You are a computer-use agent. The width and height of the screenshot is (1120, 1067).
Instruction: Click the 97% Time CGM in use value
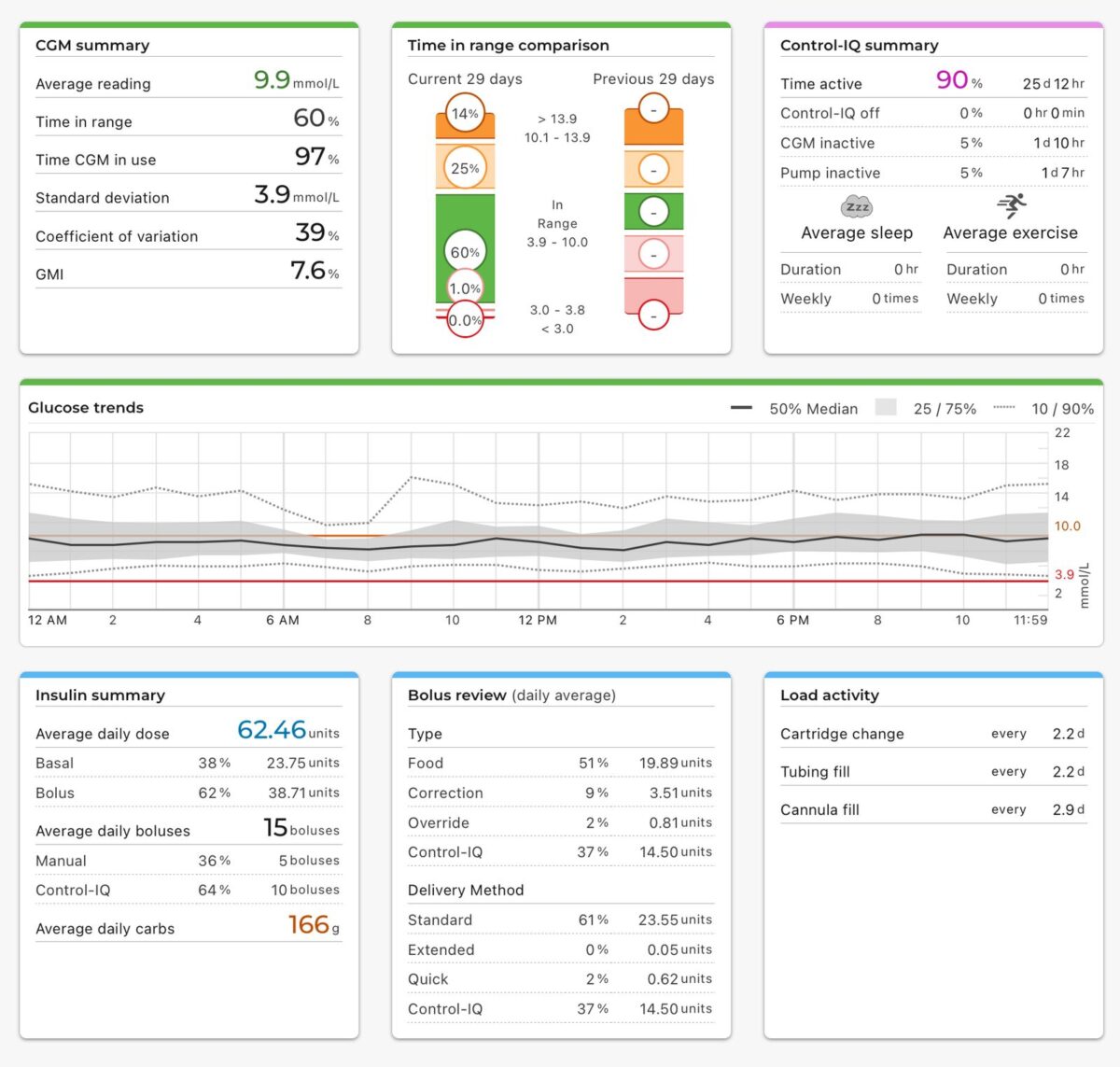pos(317,157)
